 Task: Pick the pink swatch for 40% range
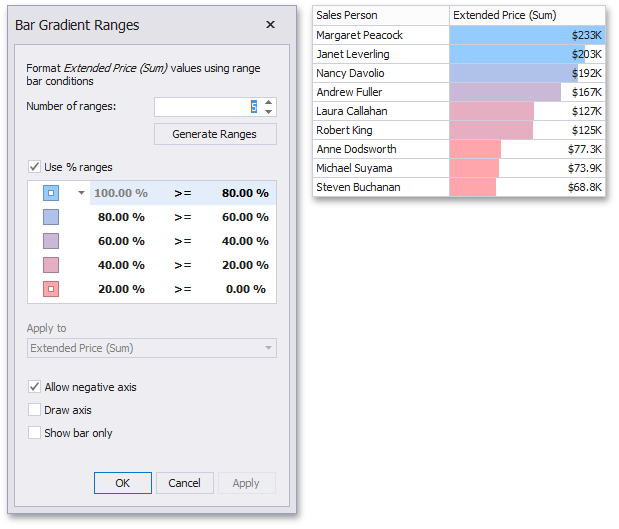(51, 265)
